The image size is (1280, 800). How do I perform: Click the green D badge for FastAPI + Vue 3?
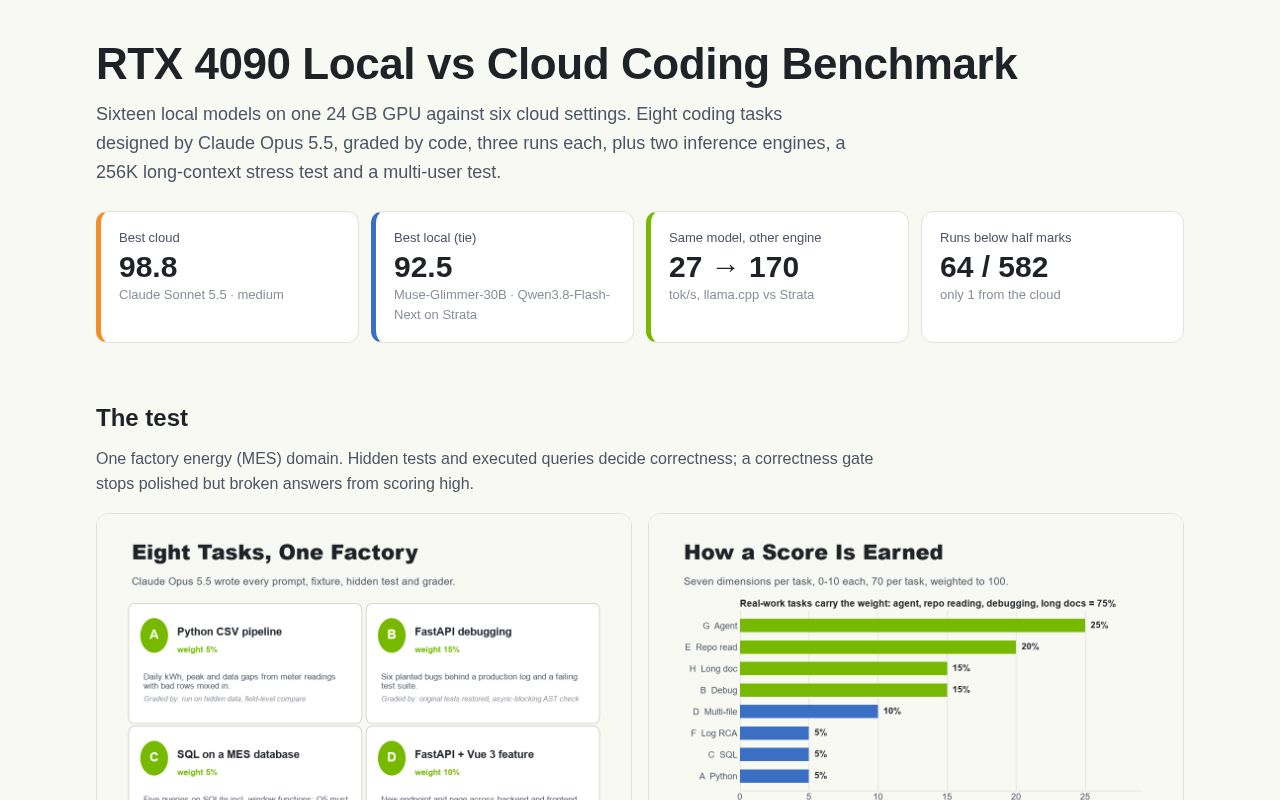coord(392,758)
